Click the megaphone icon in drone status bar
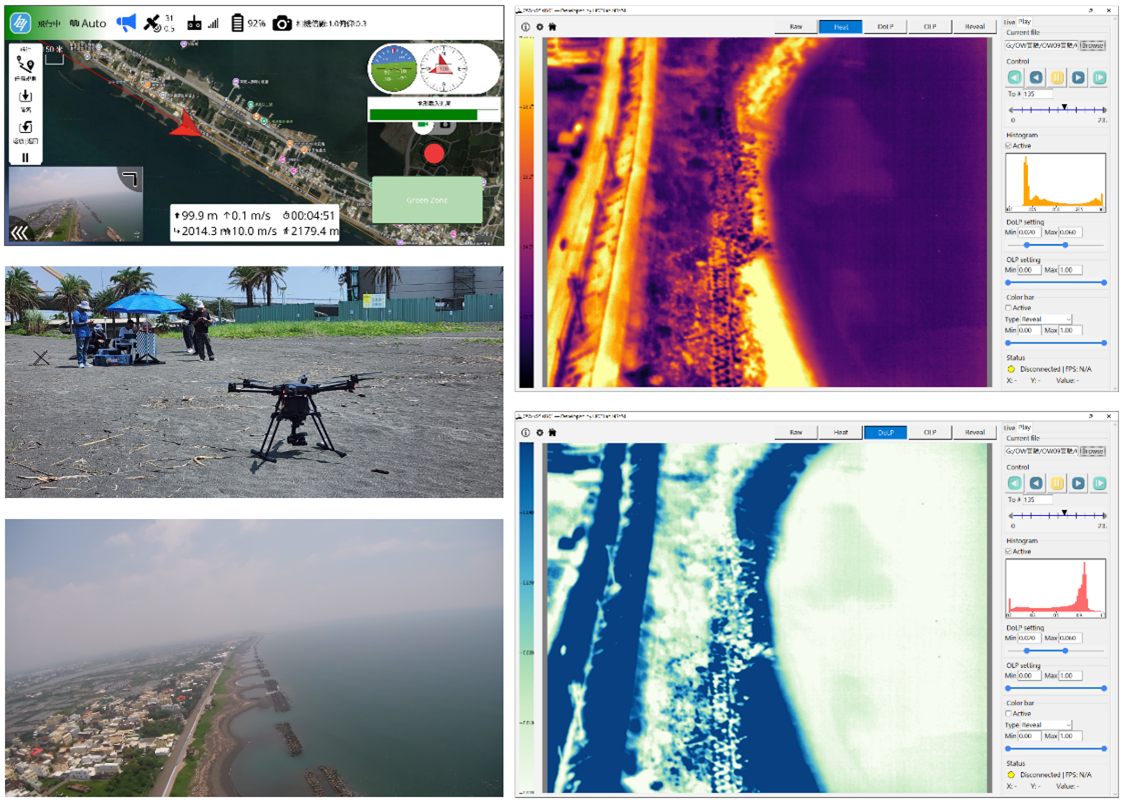1126x802 pixels. (x=126, y=22)
